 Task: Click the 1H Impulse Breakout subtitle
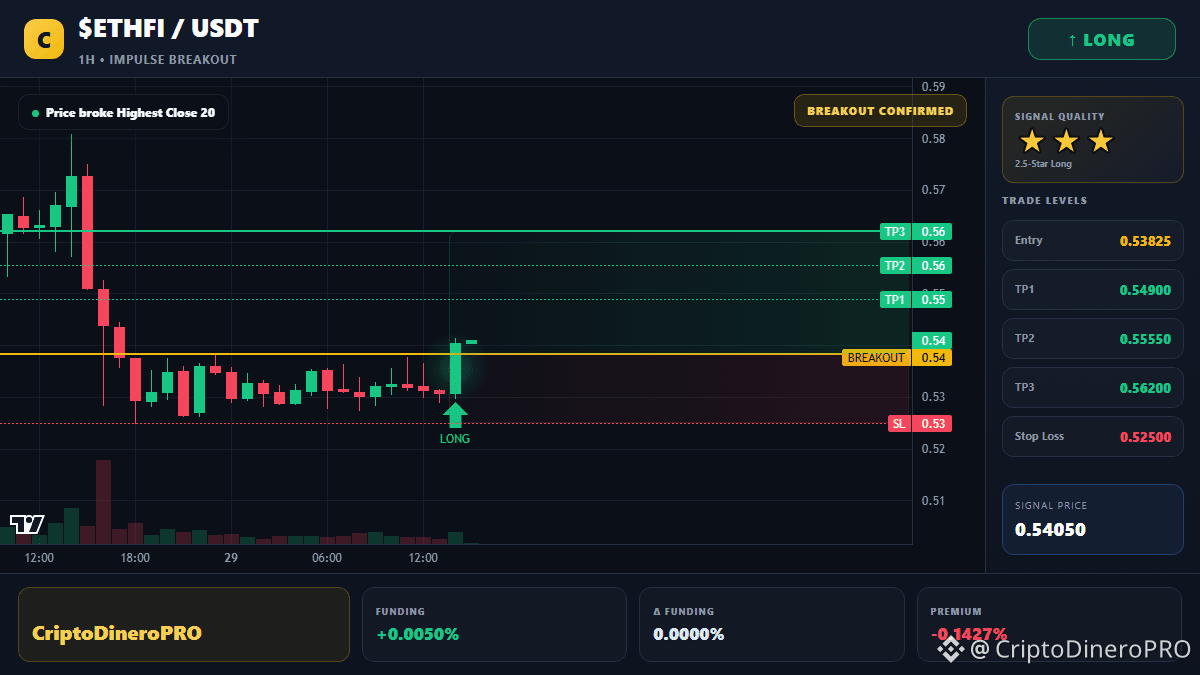[x=157, y=60]
